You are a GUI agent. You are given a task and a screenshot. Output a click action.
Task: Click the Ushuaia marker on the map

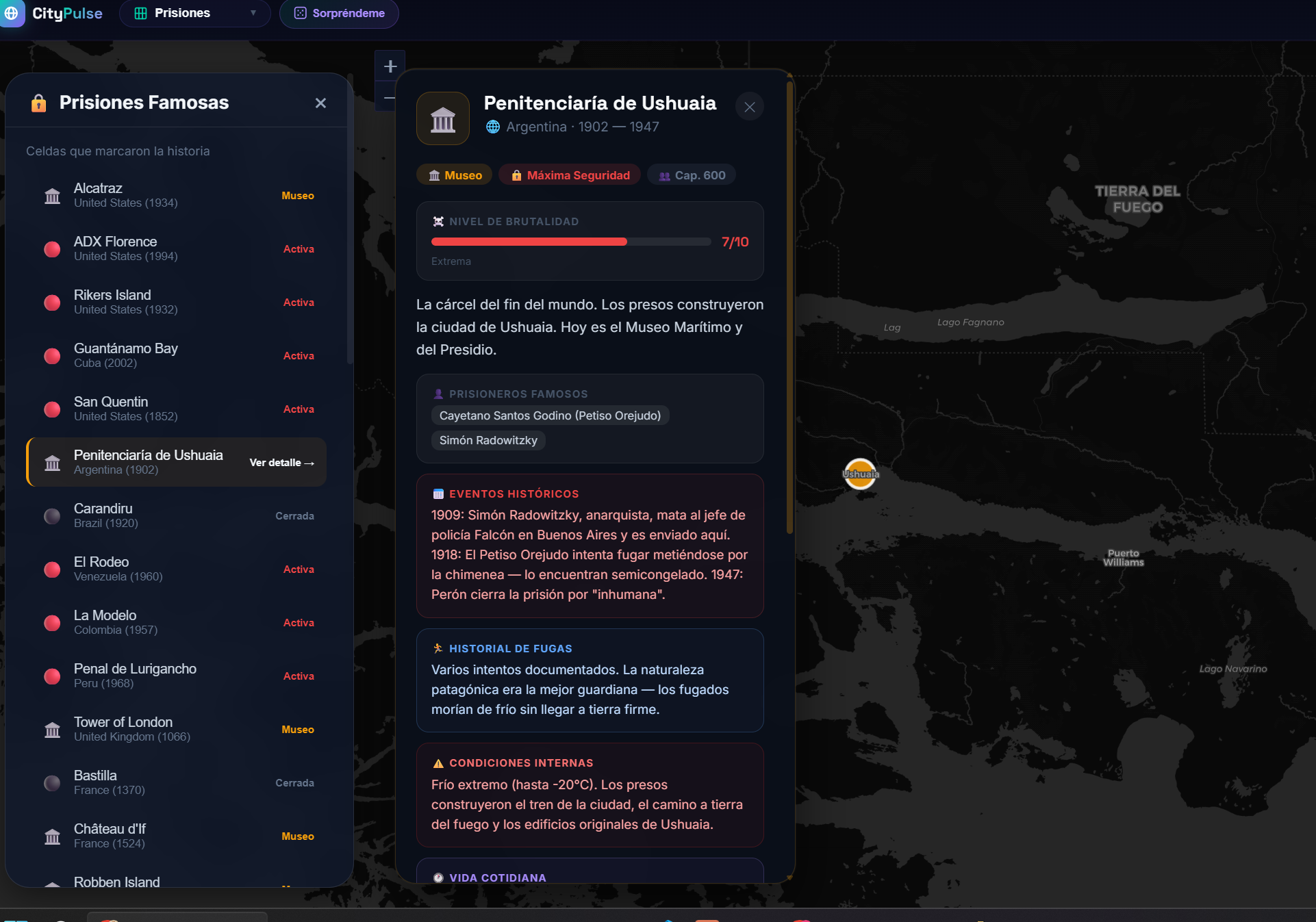[x=860, y=474]
